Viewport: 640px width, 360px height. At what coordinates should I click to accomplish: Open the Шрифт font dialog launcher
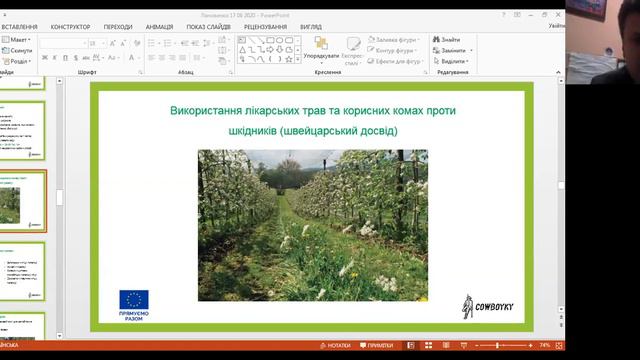[x=140, y=72]
